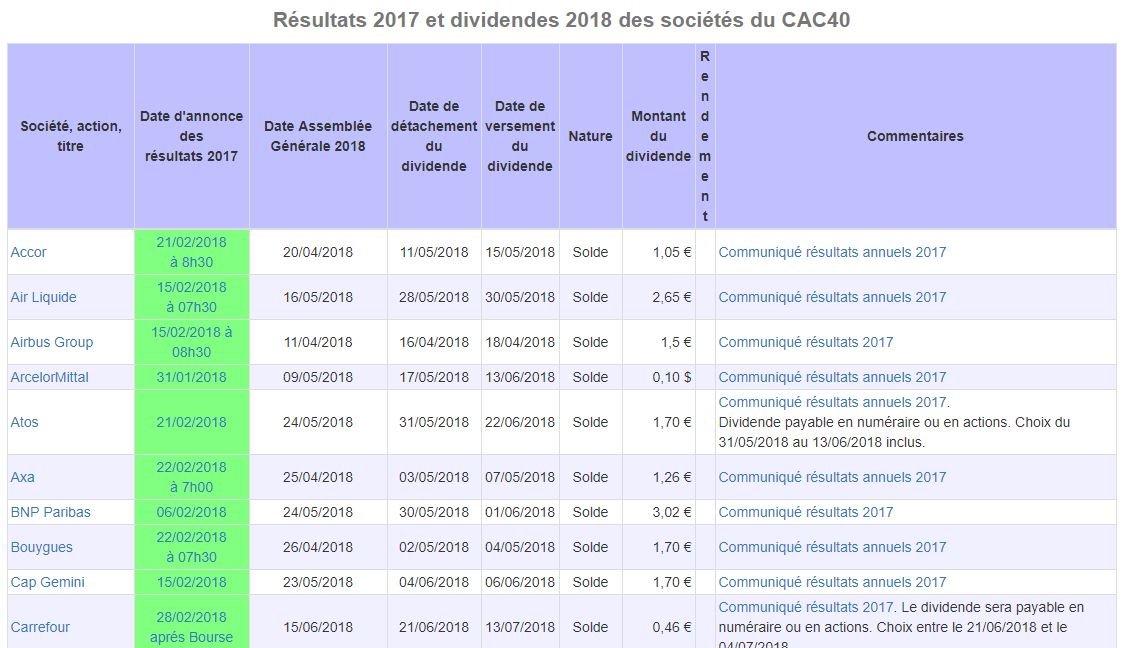Click the 'Commentaires' column header
This screenshot has width=1126, height=648.
(915, 136)
